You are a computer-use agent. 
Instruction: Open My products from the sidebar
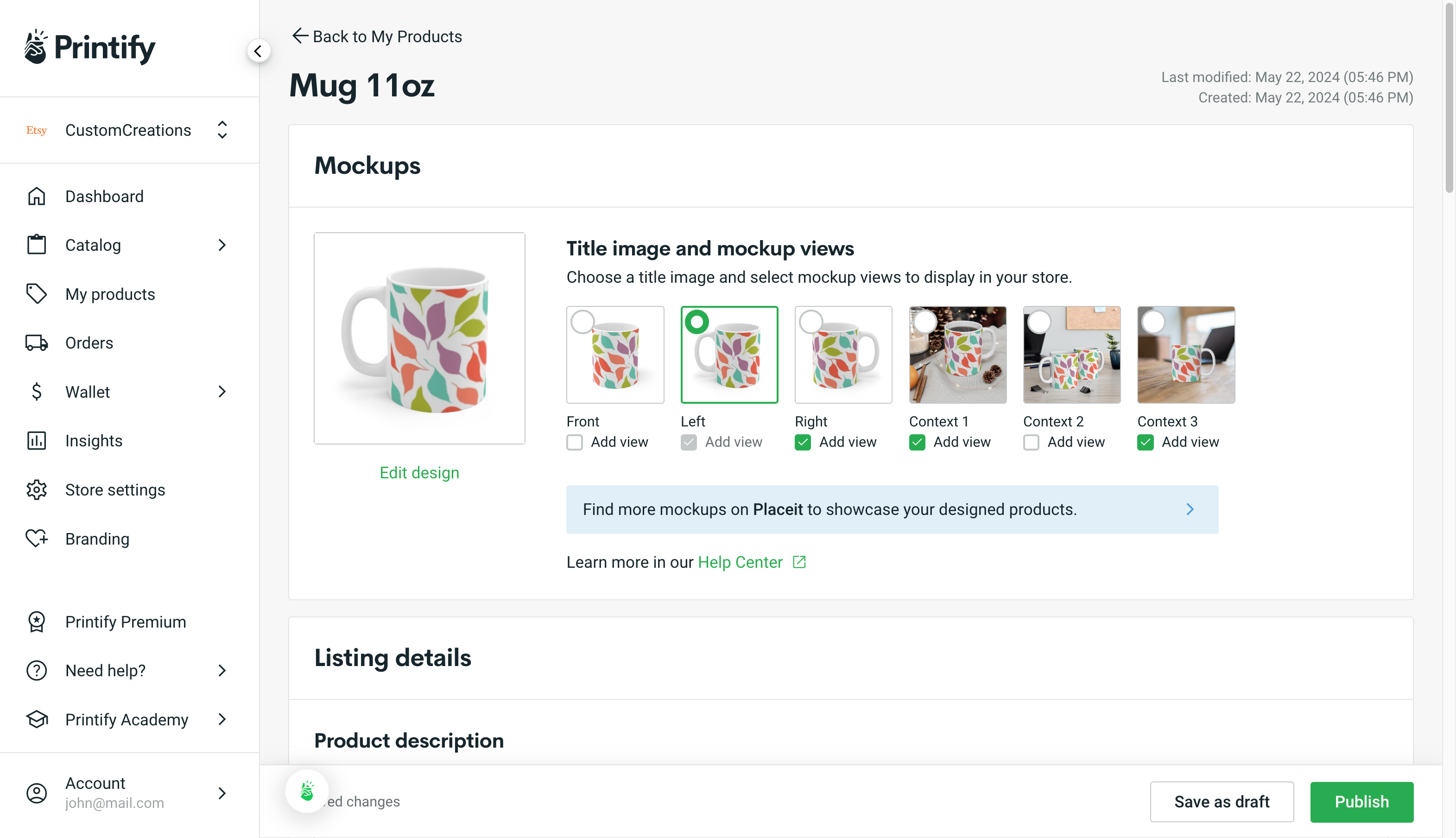109,294
